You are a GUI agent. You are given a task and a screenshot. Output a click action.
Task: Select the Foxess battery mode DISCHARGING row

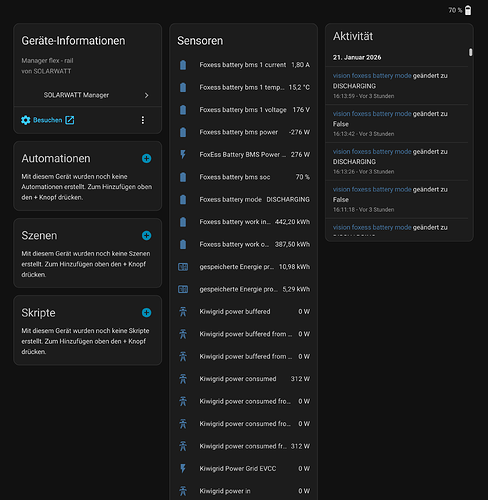(x=243, y=199)
